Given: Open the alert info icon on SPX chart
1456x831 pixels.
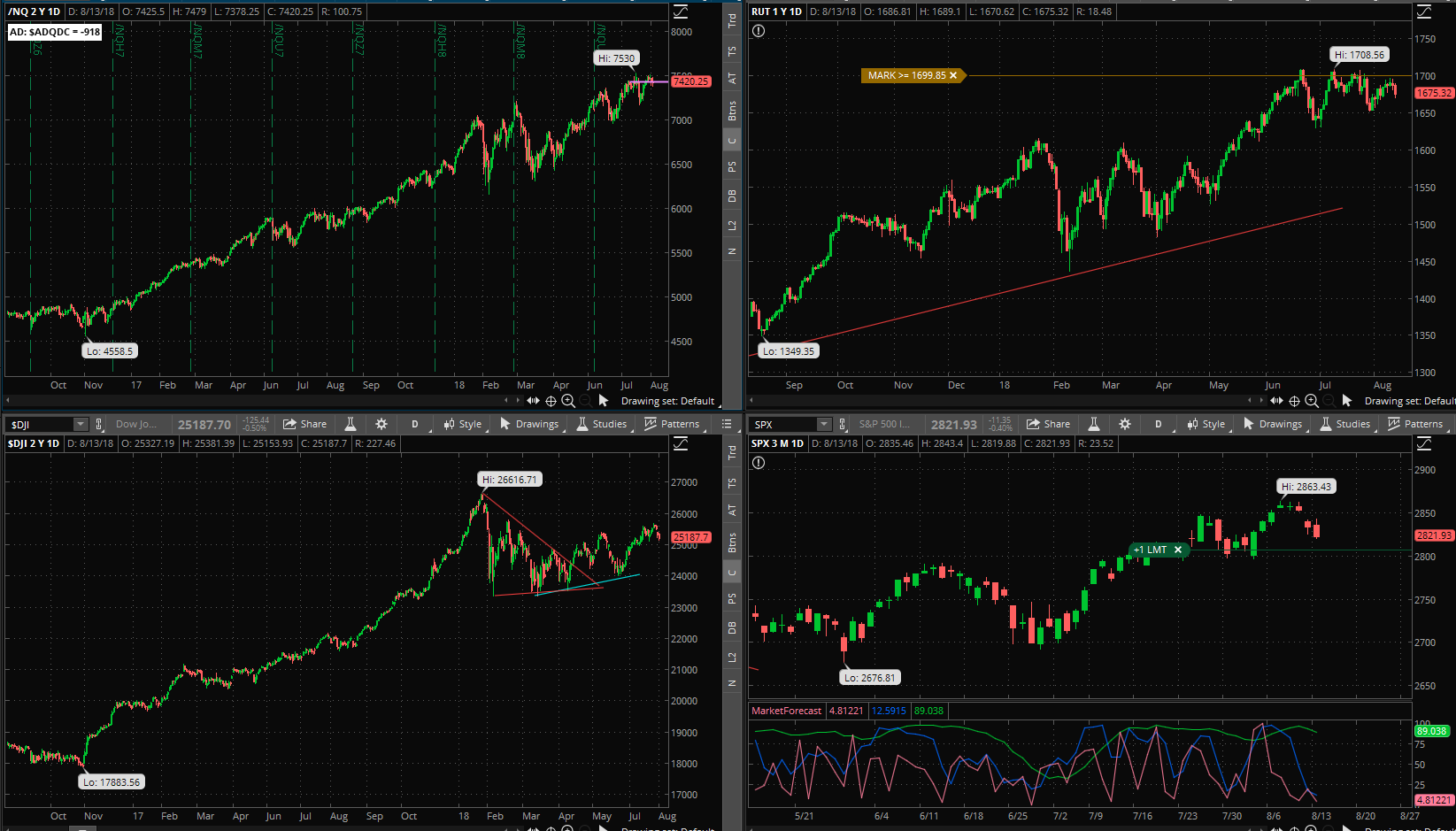Looking at the screenshot, I should [x=759, y=463].
